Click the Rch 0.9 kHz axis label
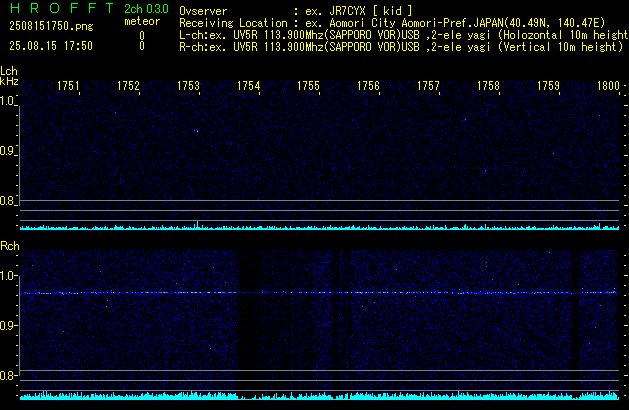 (x=7, y=325)
